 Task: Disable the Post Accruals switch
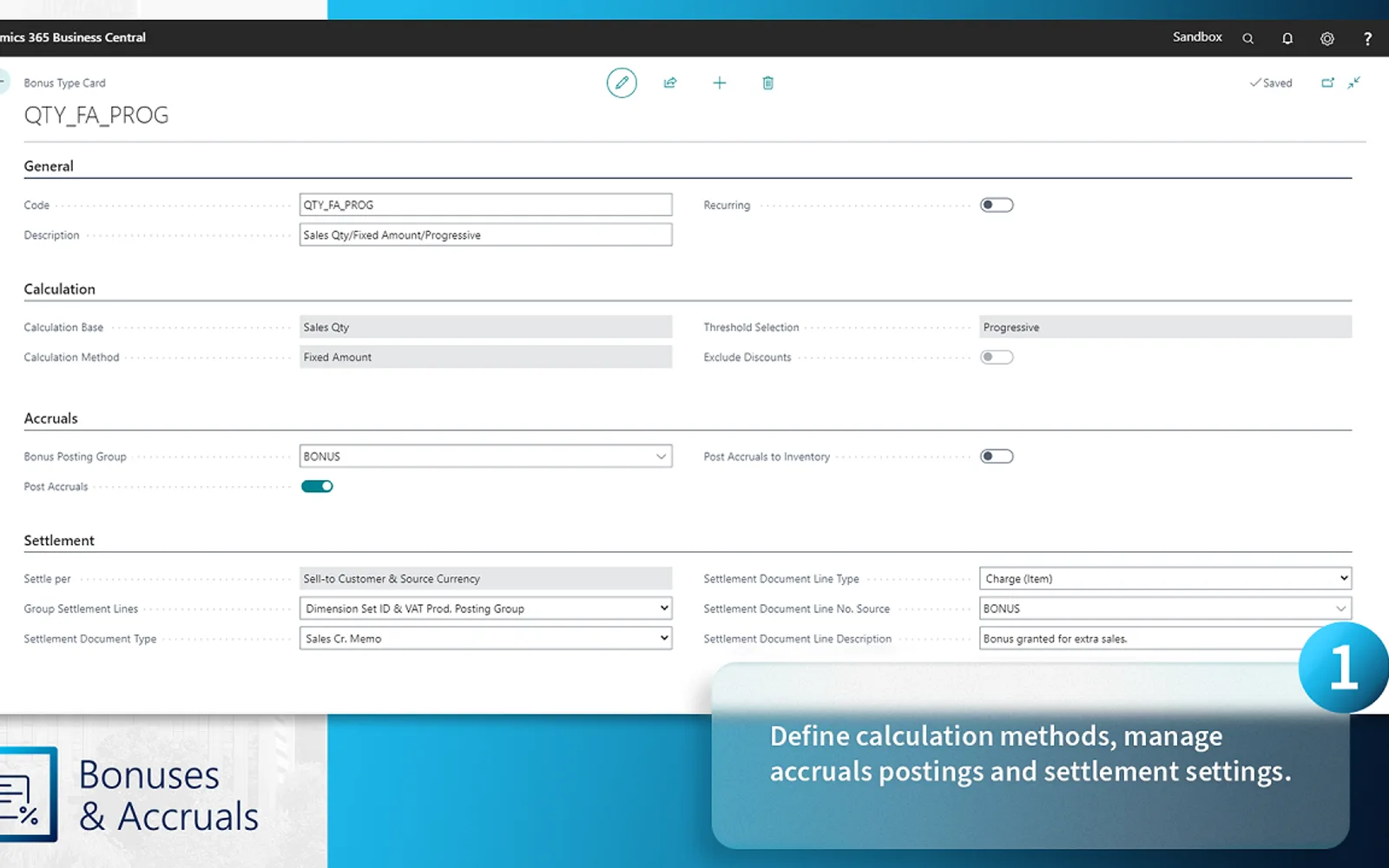(317, 486)
